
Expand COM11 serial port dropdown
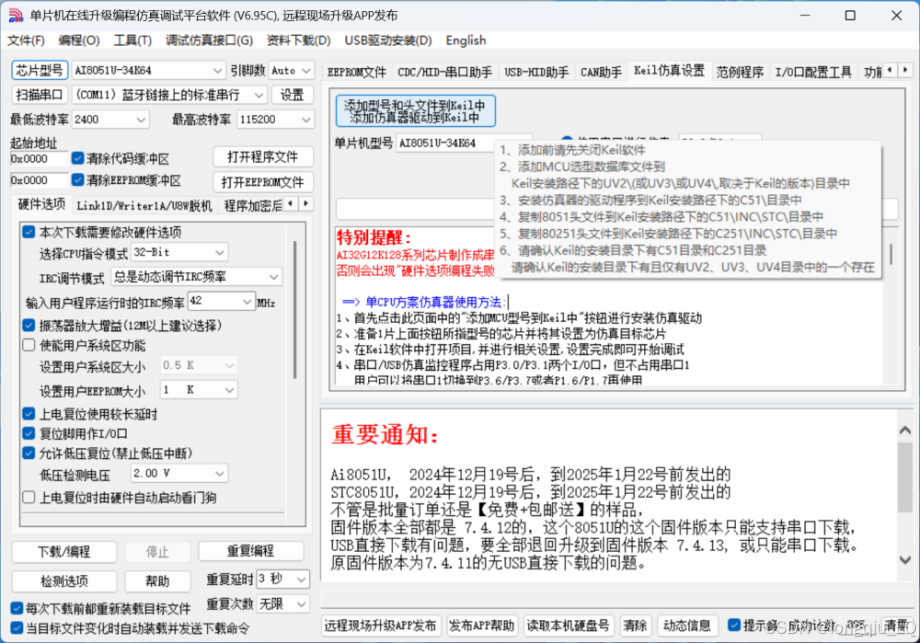click(259, 94)
